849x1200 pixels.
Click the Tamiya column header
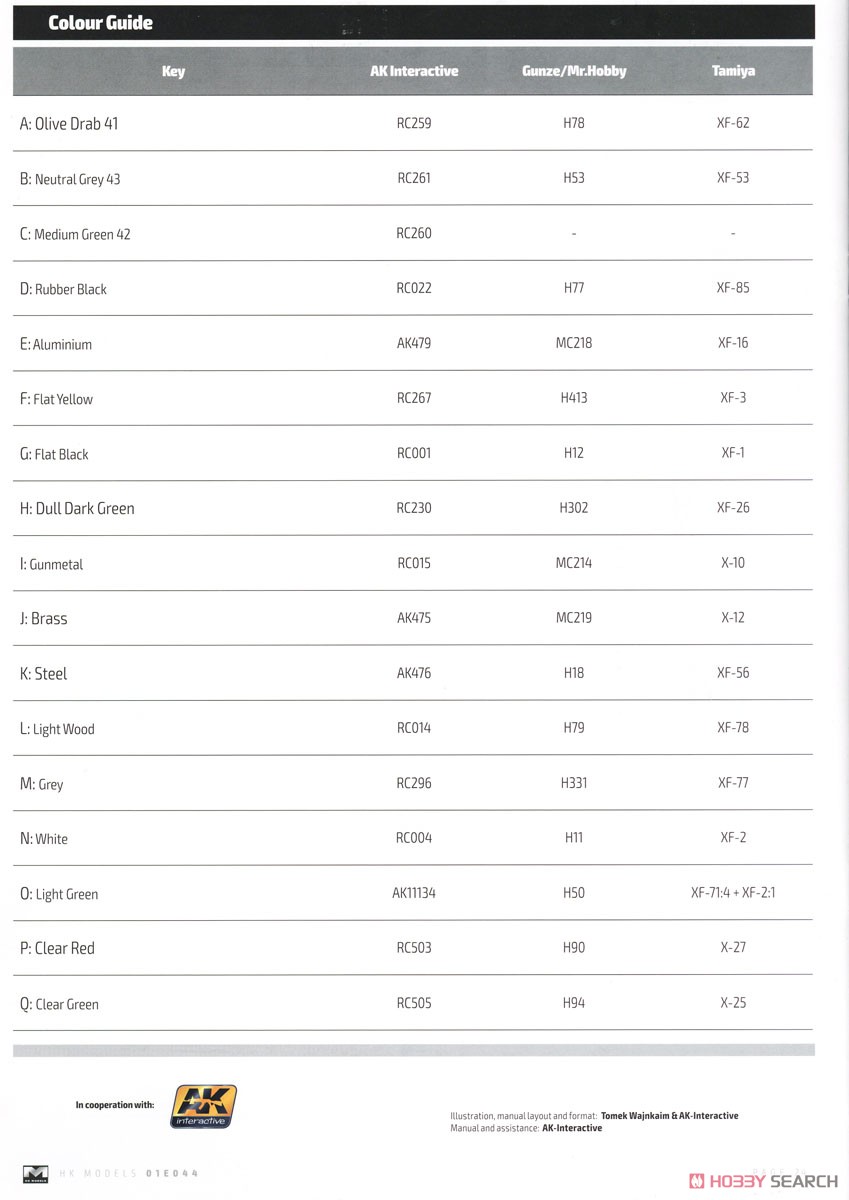click(x=733, y=71)
